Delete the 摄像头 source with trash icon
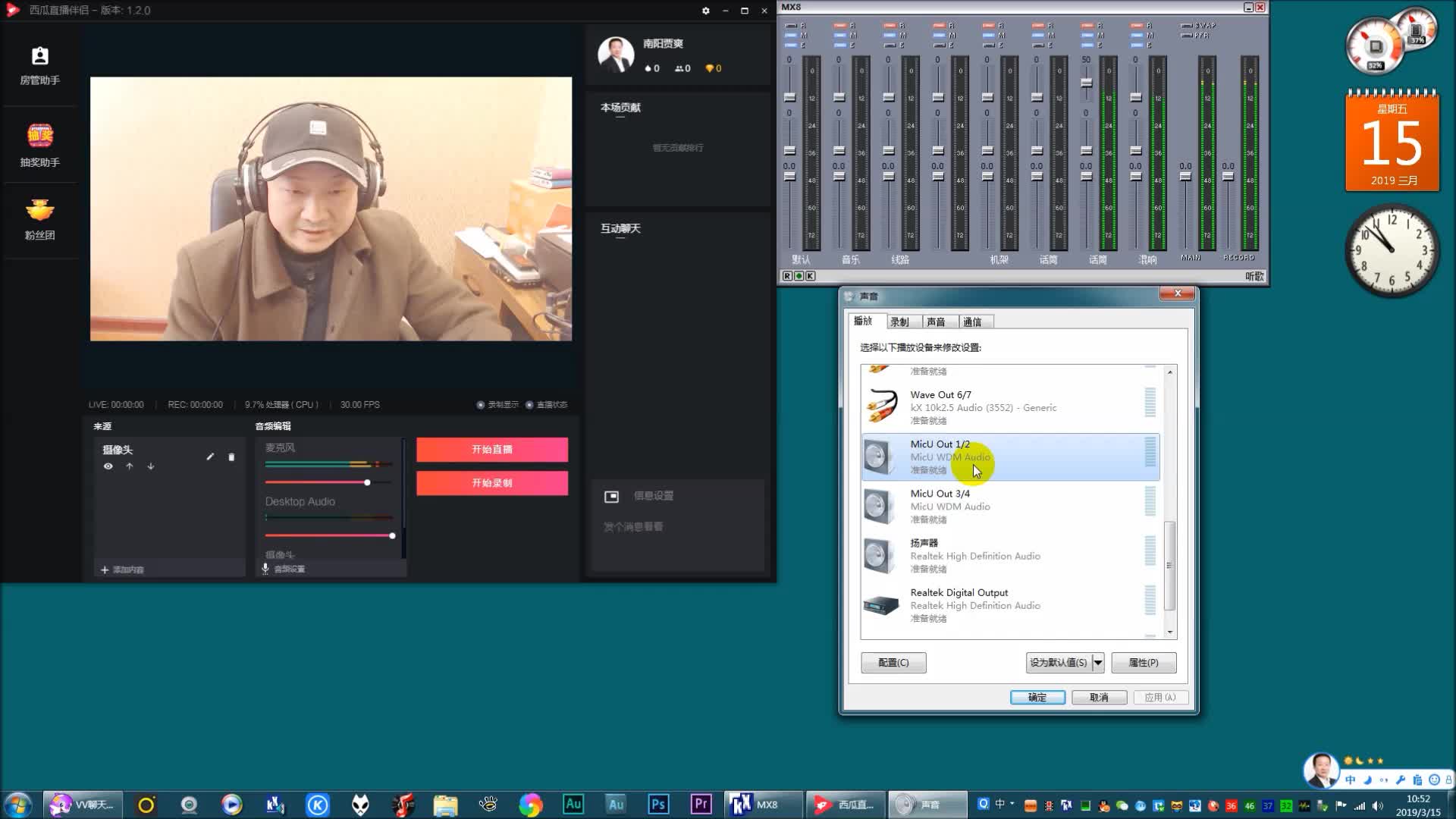This screenshot has height=819, width=1456. tap(231, 457)
